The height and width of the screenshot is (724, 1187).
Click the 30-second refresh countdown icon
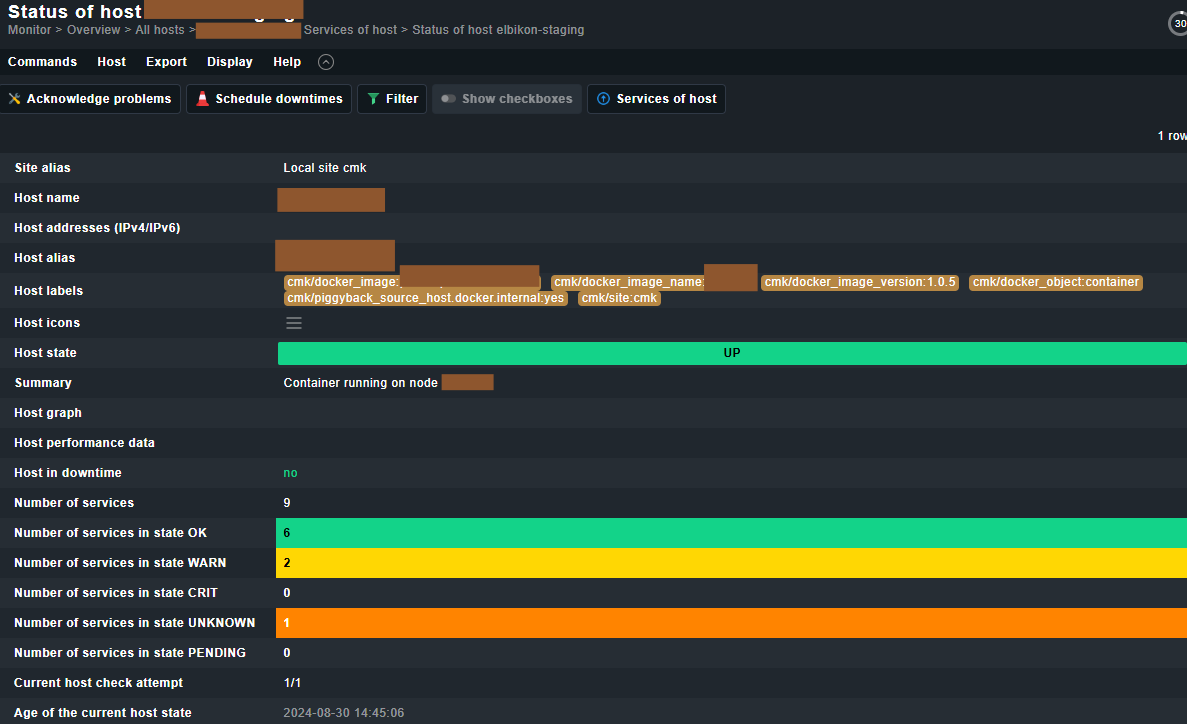coord(1178,23)
